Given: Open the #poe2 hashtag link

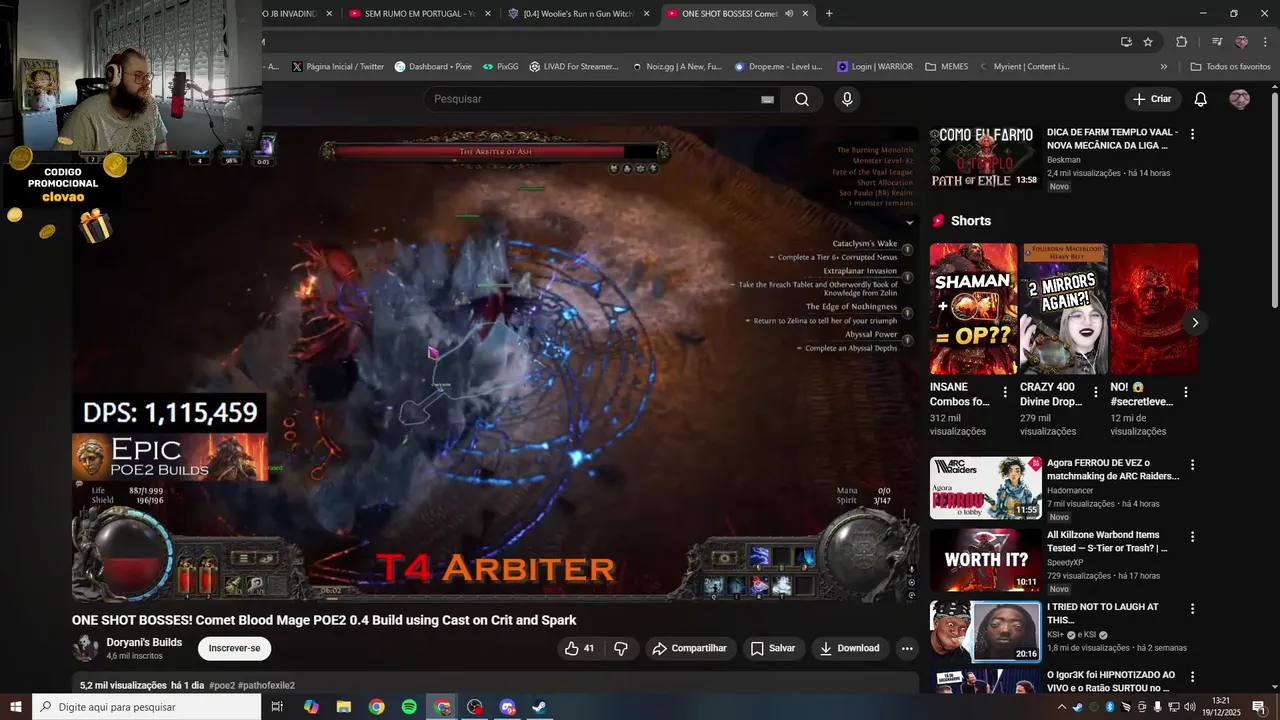Looking at the screenshot, I should (x=222, y=685).
